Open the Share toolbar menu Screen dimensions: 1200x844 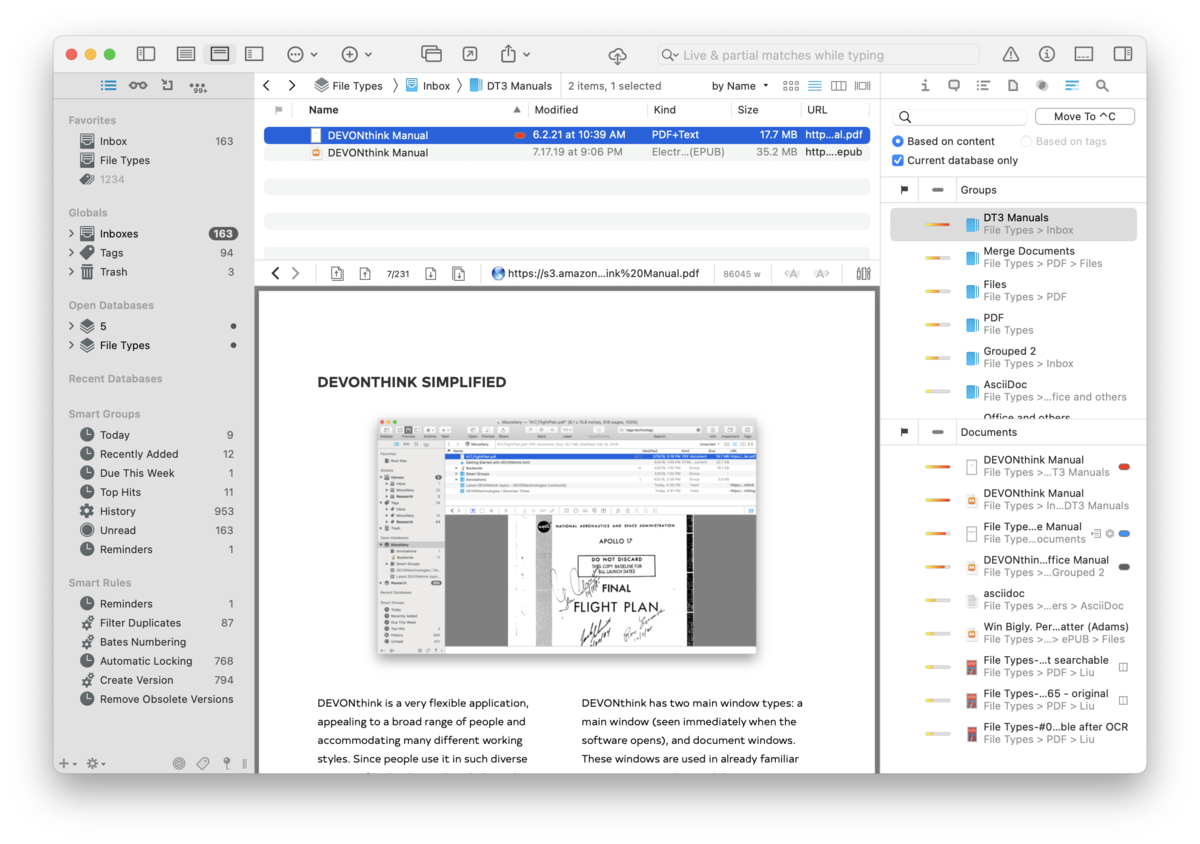514,54
